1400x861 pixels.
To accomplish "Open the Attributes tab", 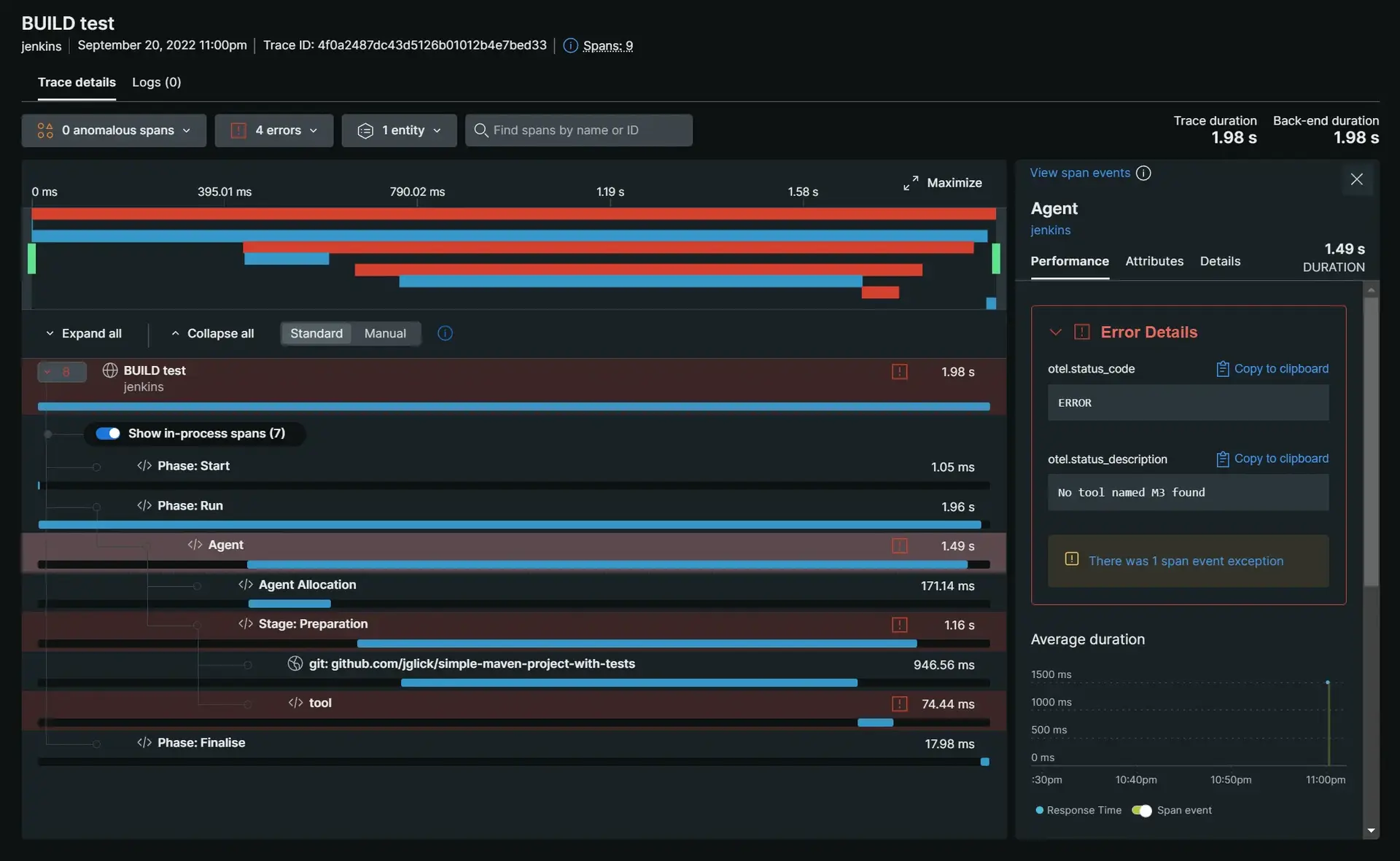I will tap(1154, 261).
